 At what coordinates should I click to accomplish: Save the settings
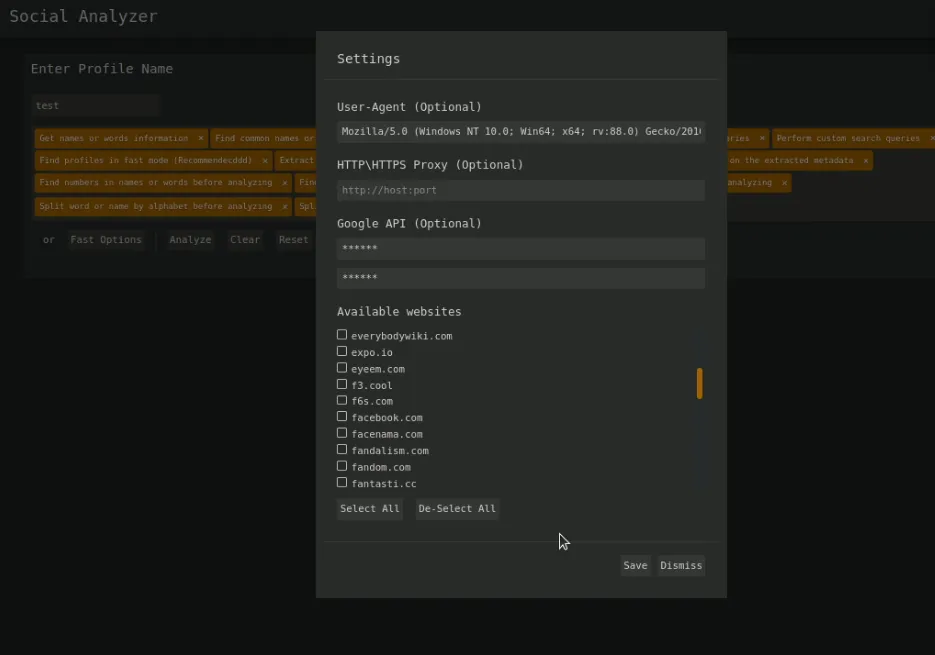click(635, 566)
